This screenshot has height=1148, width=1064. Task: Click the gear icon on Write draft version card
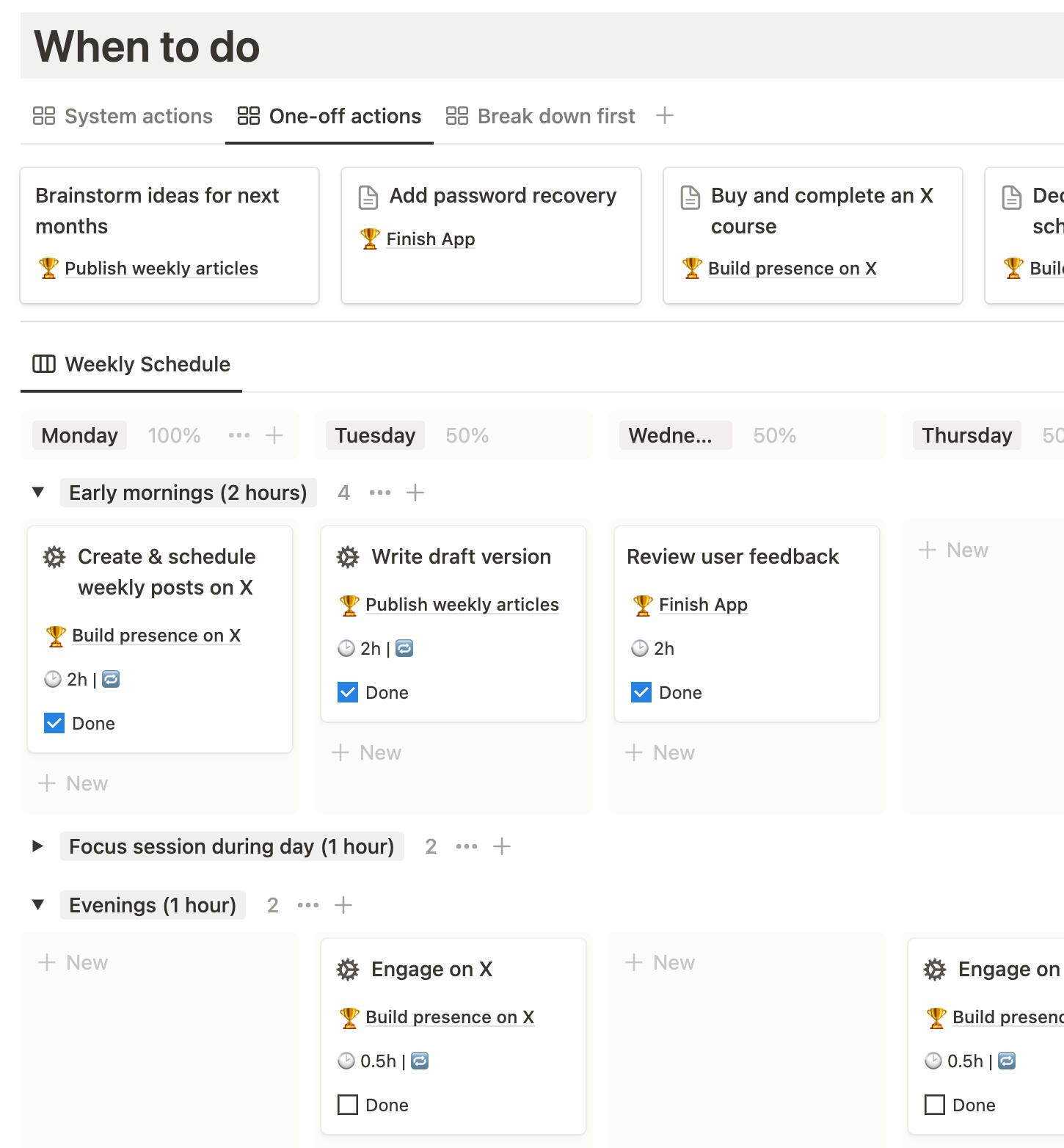(x=348, y=557)
